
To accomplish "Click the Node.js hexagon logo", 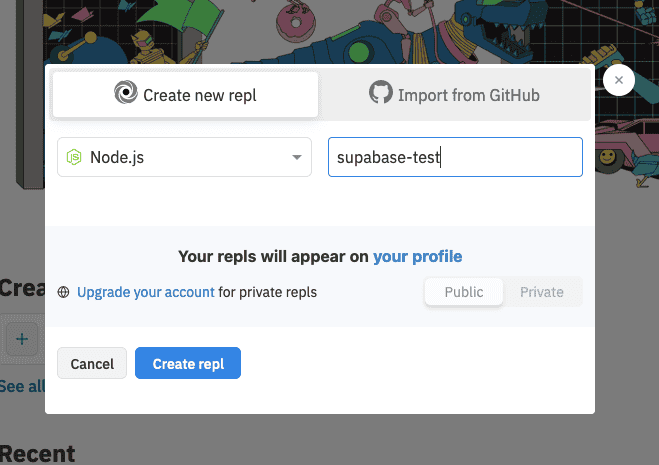I will 74,157.
